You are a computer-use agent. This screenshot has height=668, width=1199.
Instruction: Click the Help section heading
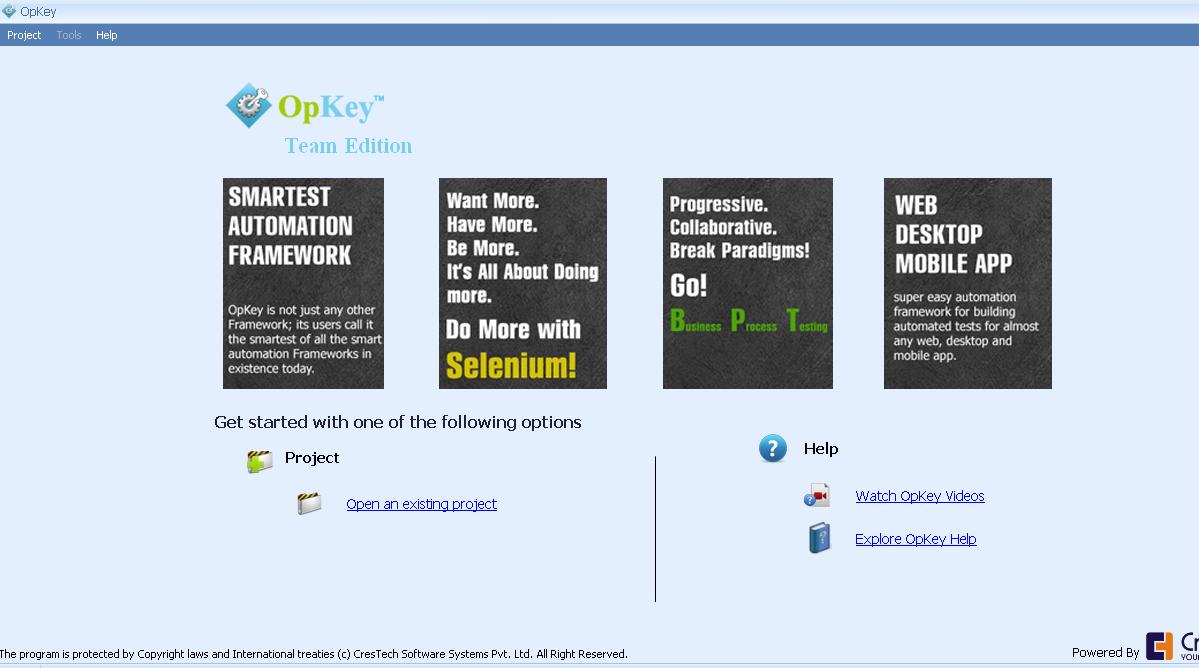(x=820, y=449)
